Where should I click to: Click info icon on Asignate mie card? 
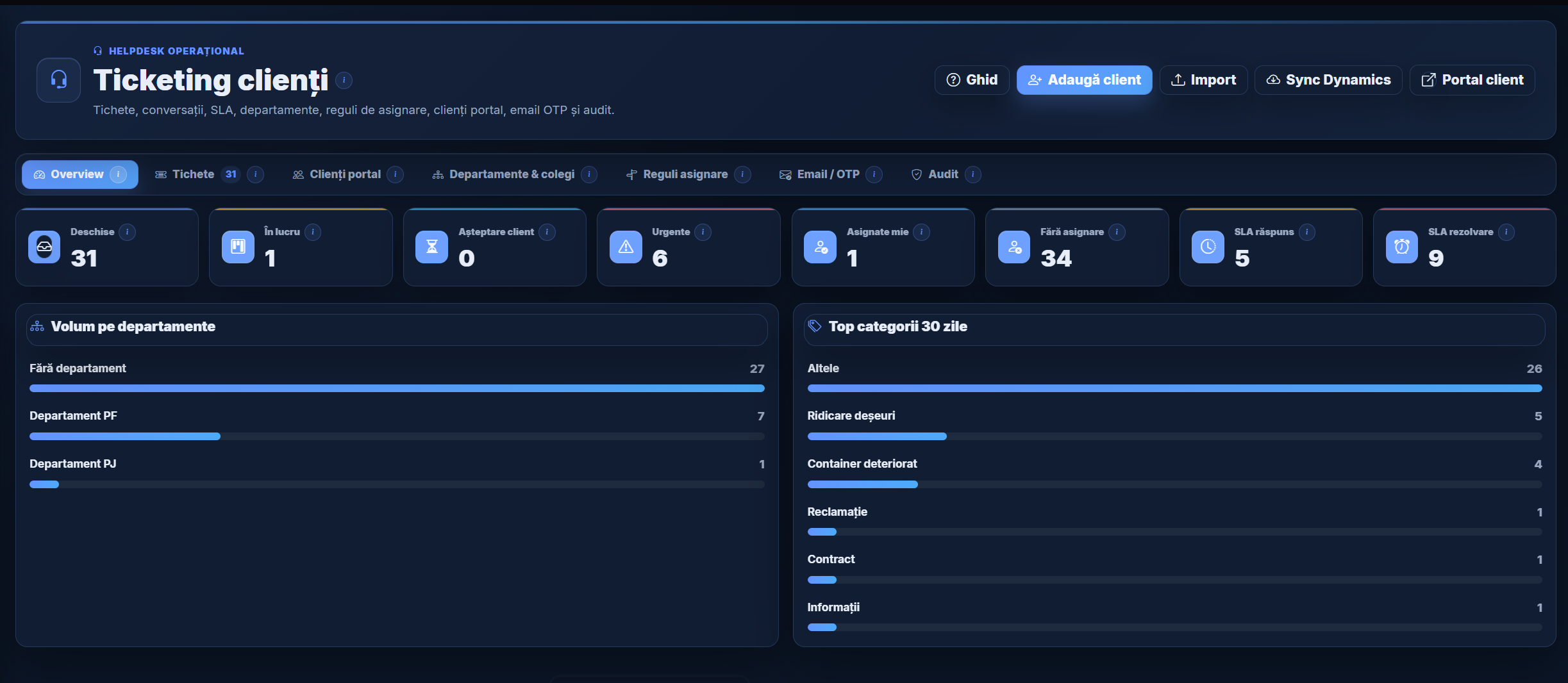pyautogui.click(x=921, y=232)
